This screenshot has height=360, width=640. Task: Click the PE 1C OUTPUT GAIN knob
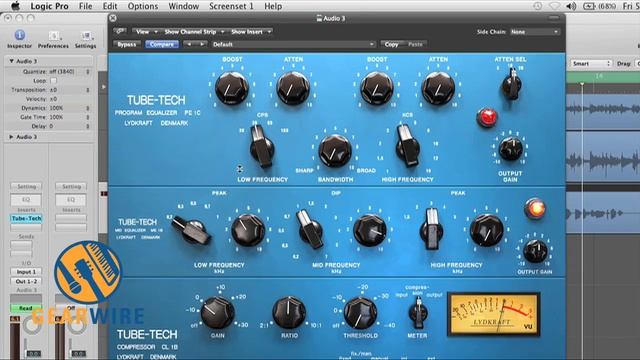(x=511, y=149)
